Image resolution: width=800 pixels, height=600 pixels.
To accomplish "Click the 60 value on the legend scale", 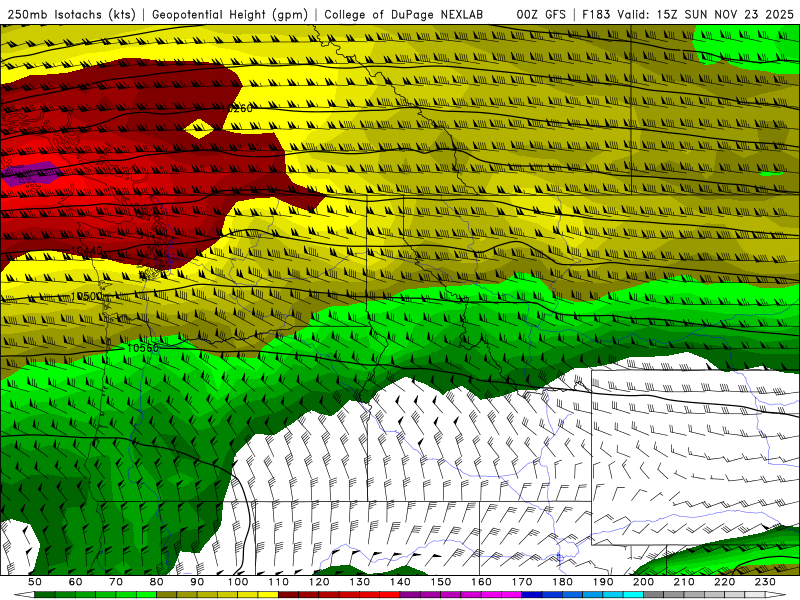I will click(x=75, y=582).
